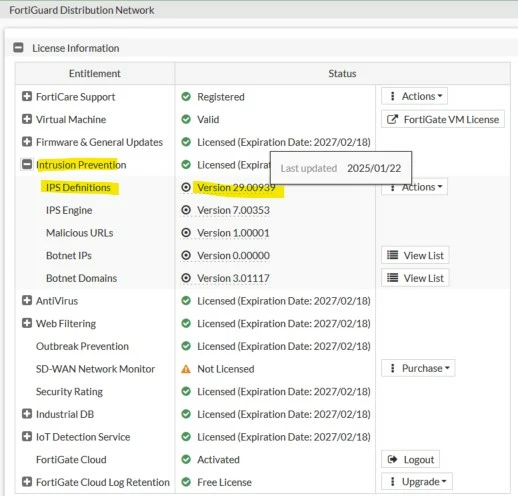Click the Free License checkmark icon

(x=186, y=482)
